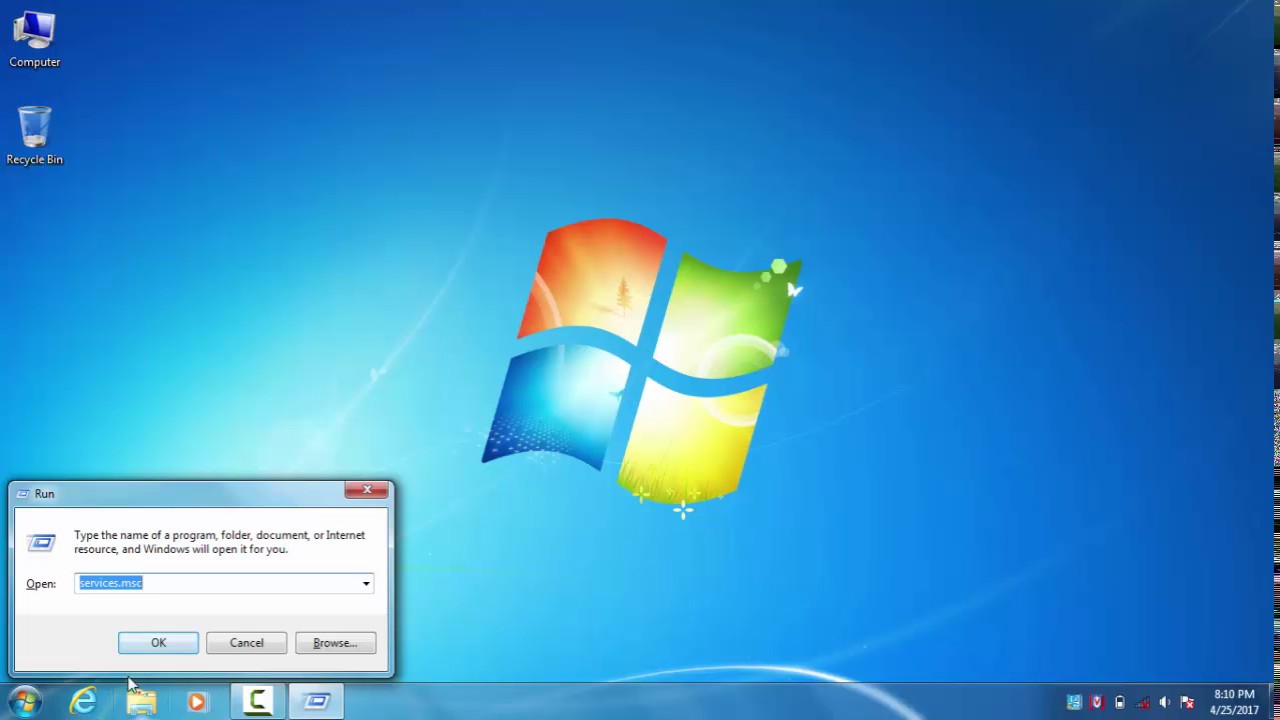Open the Action Center flag icon
The width and height of the screenshot is (1280, 720).
[x=1188, y=702]
